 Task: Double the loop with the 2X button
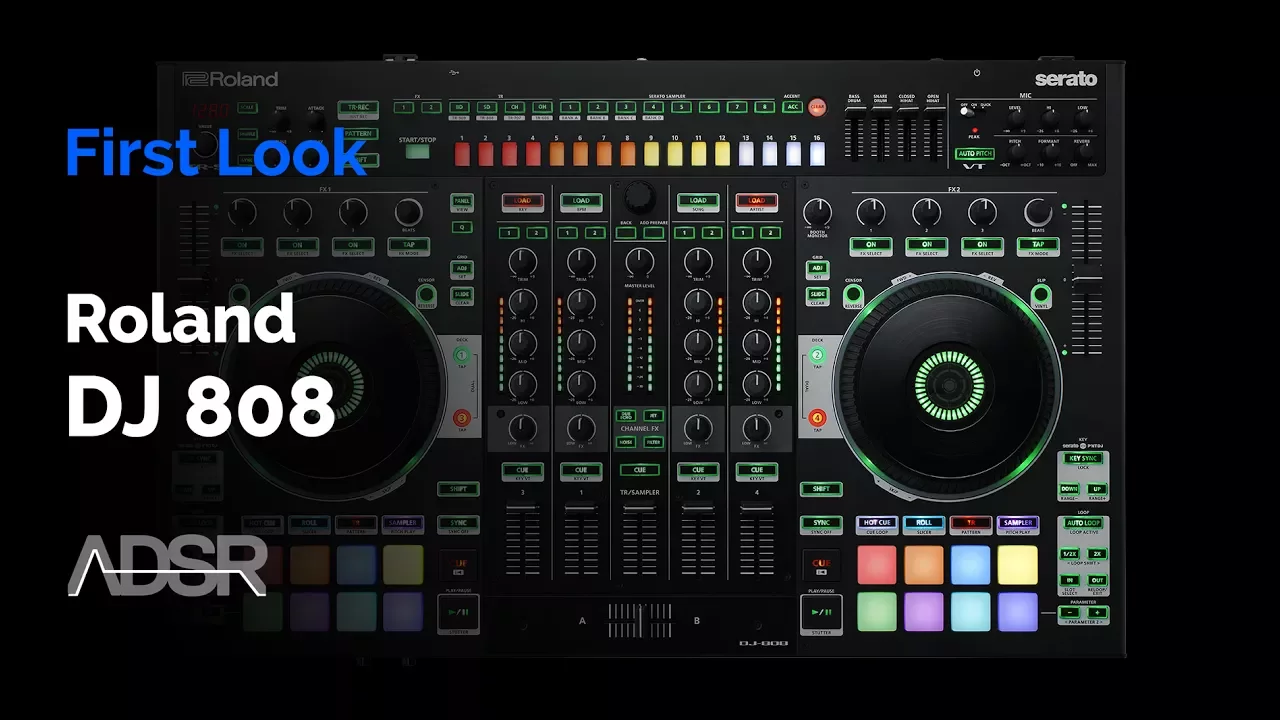click(x=1097, y=554)
